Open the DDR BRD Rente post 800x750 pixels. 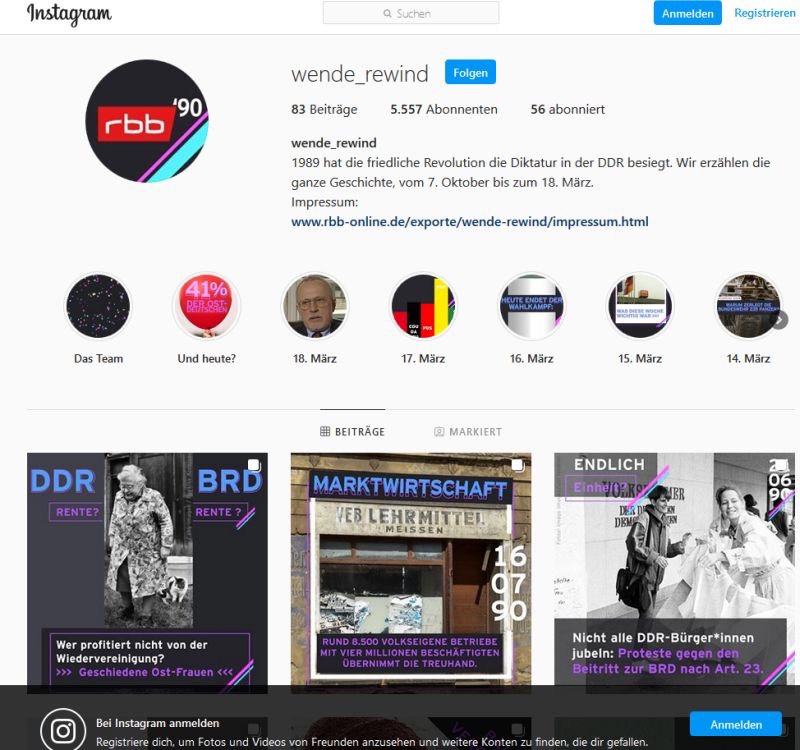tap(147, 573)
